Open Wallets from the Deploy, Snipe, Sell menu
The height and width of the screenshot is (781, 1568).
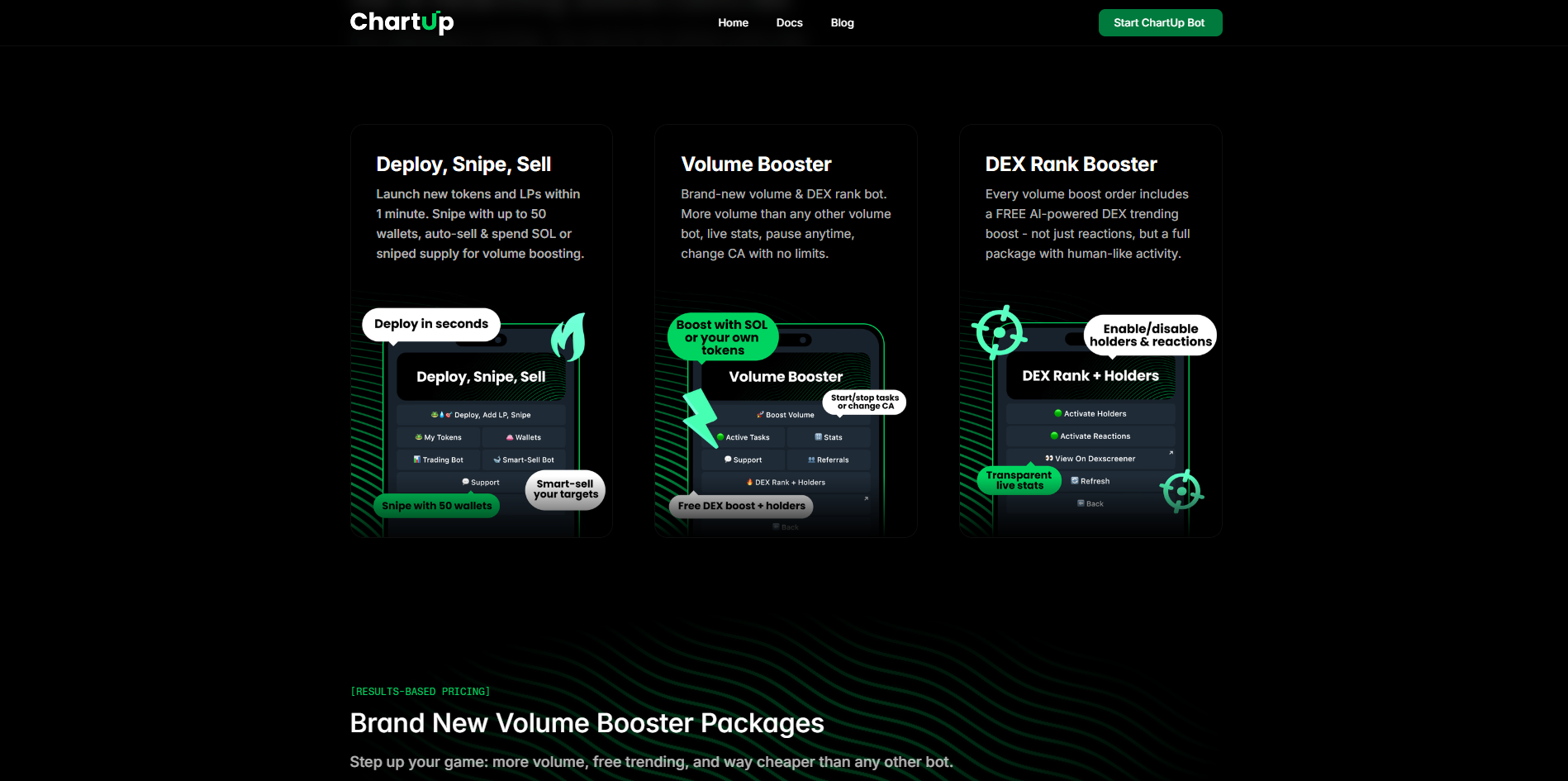coord(525,436)
